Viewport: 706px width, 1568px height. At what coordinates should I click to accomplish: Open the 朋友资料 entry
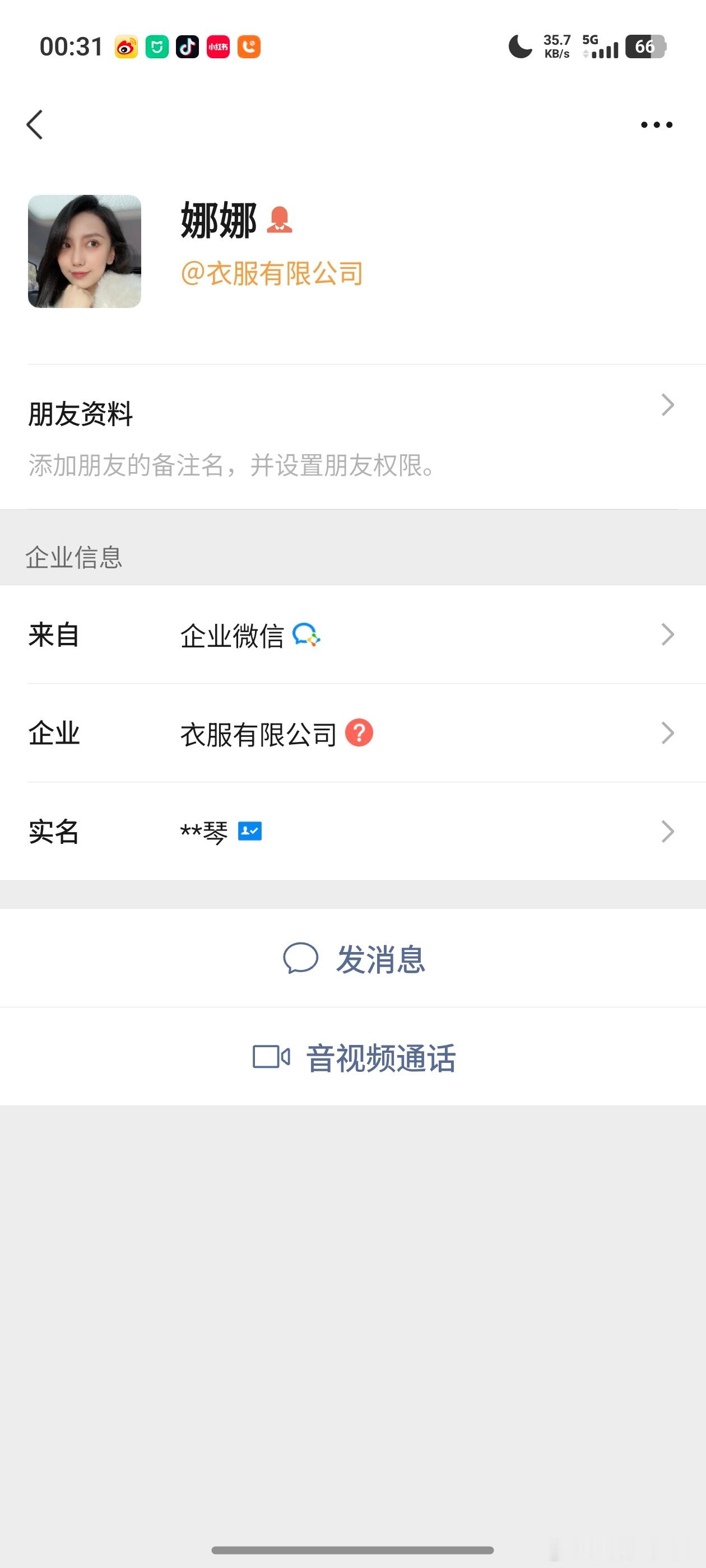(352, 437)
